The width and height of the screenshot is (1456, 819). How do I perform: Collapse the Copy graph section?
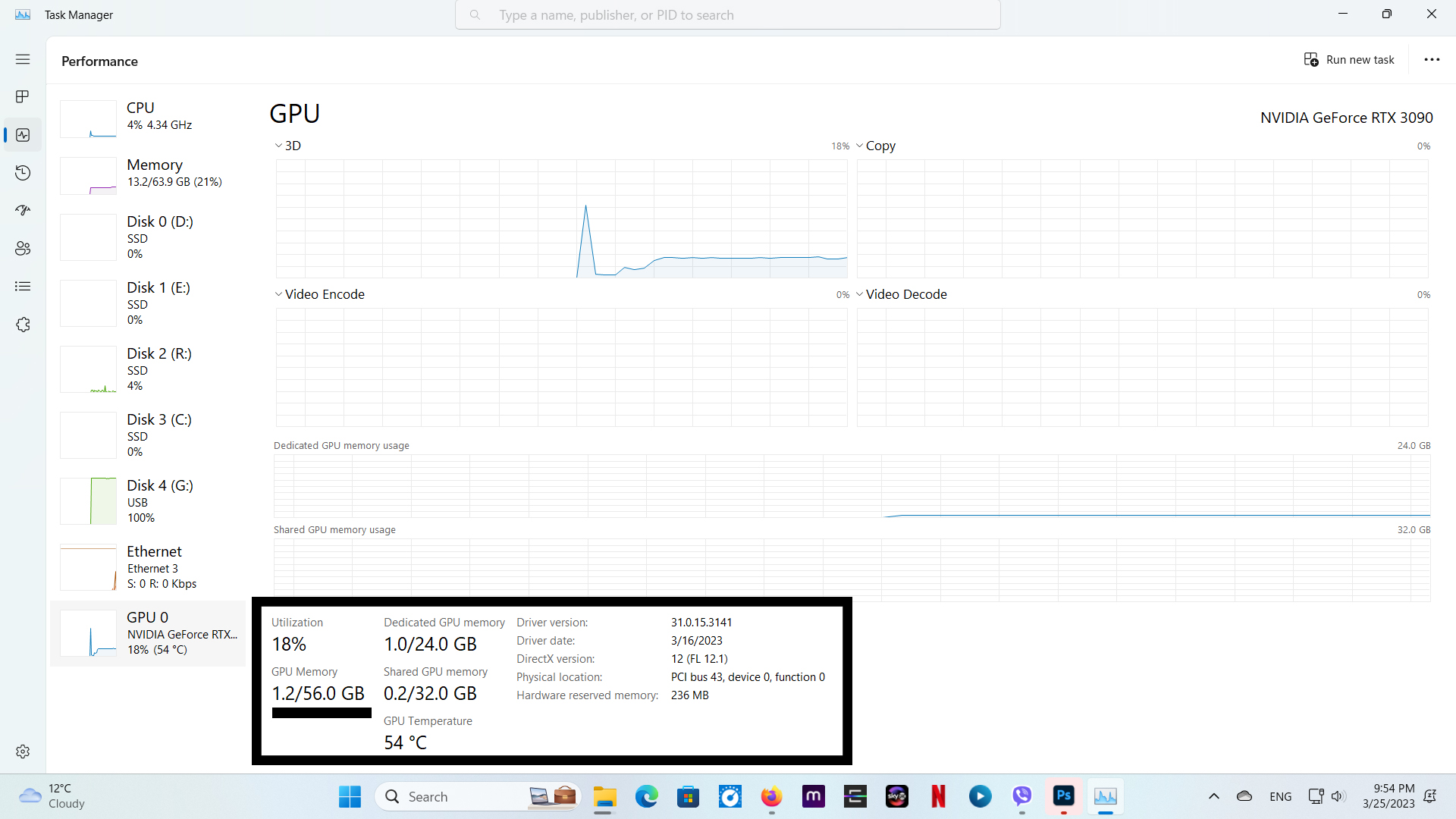[x=859, y=145]
